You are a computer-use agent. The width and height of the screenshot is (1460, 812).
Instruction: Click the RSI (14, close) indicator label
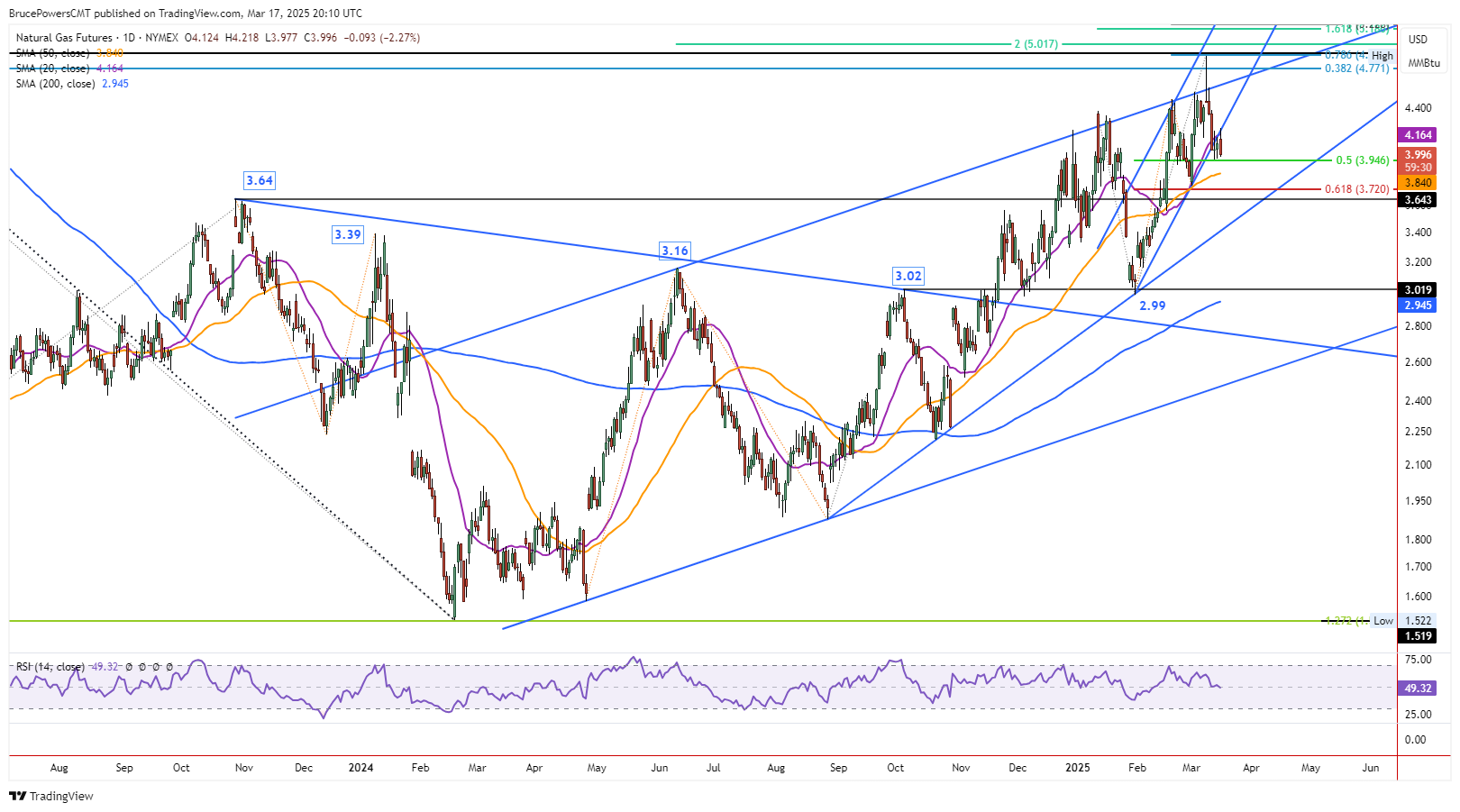[x=50, y=667]
